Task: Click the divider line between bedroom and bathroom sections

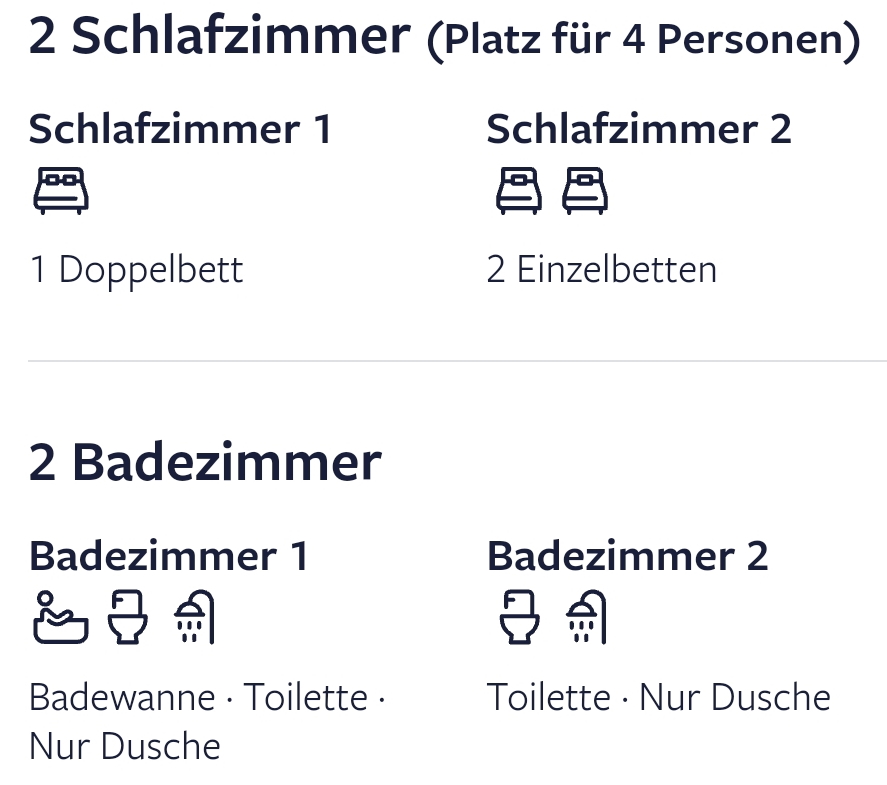Action: (457, 360)
